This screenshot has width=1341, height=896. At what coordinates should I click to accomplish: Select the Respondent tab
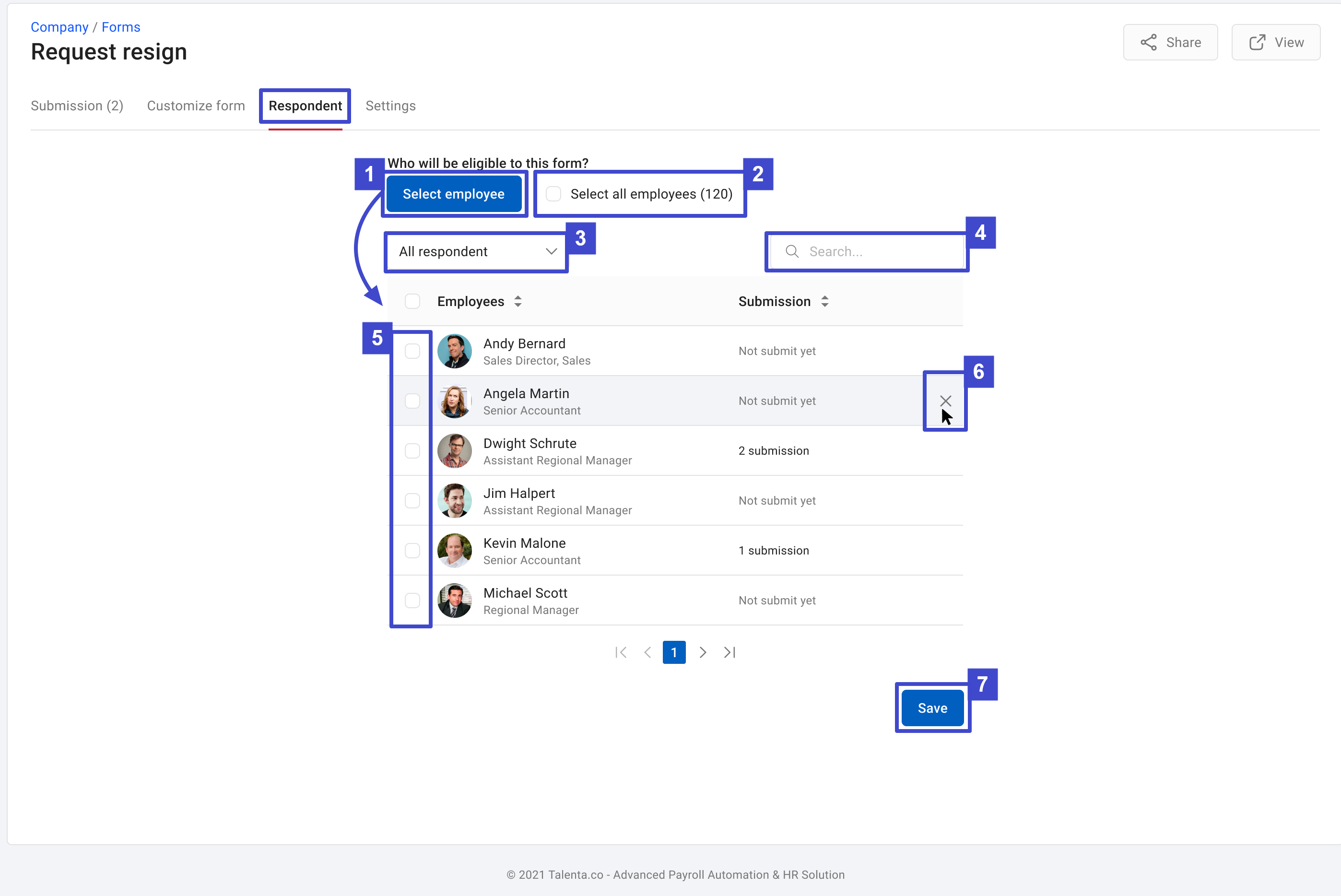click(305, 106)
